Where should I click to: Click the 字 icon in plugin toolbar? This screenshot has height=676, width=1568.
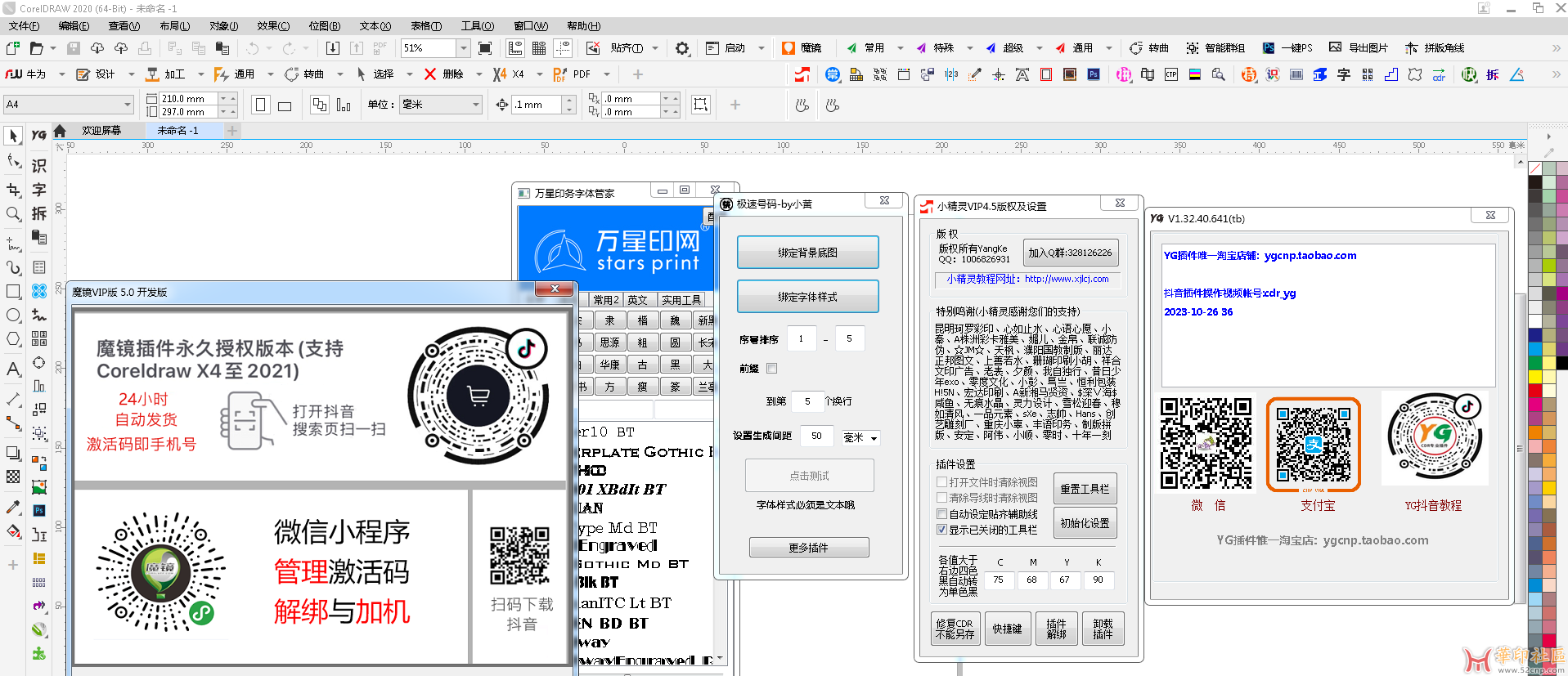tap(1344, 74)
